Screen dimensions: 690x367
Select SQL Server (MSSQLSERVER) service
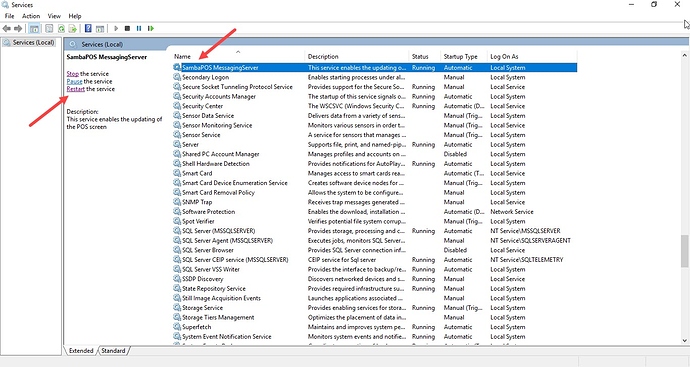(x=374, y=231)
